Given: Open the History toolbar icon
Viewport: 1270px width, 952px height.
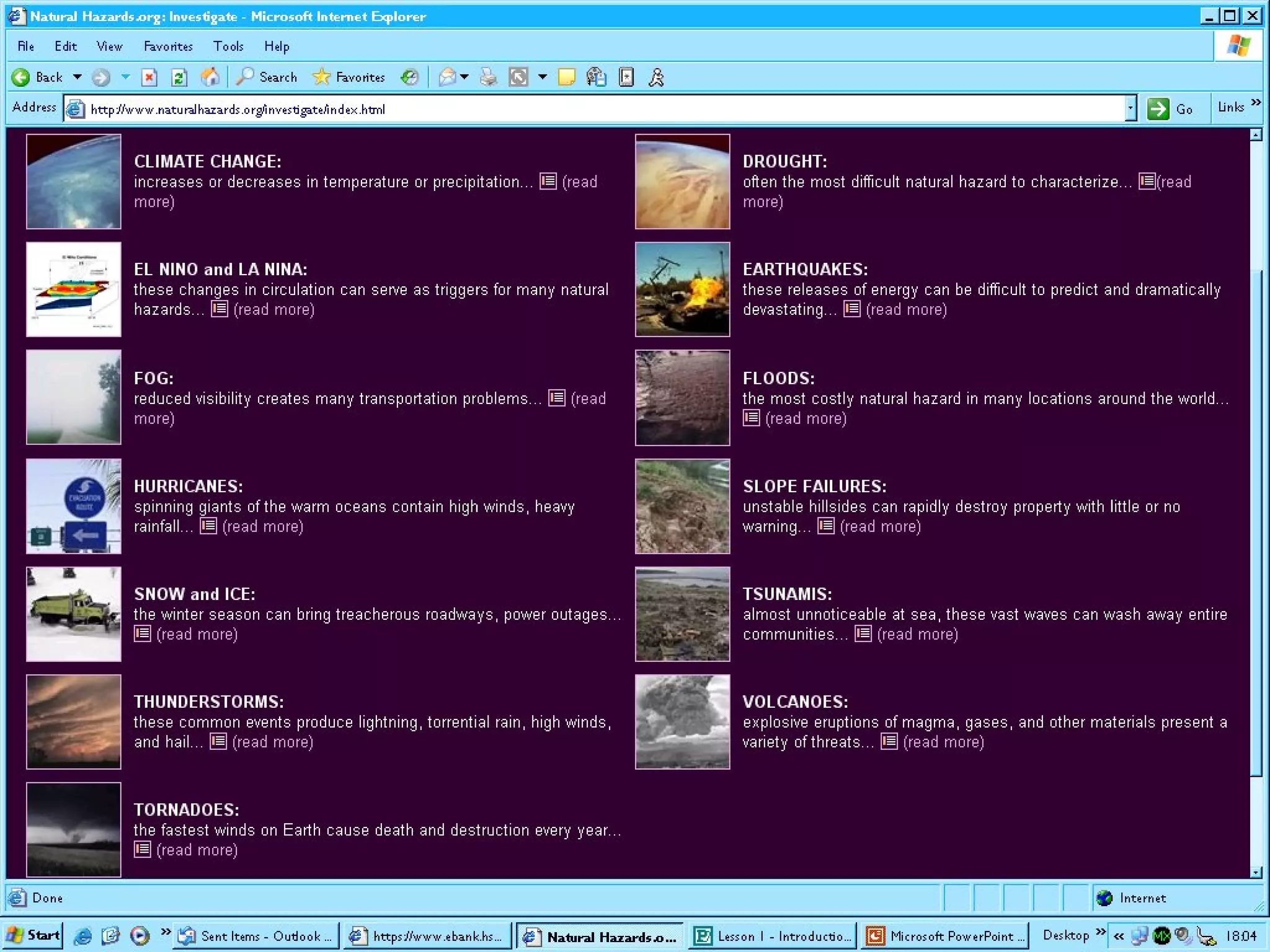Looking at the screenshot, I should pos(409,77).
